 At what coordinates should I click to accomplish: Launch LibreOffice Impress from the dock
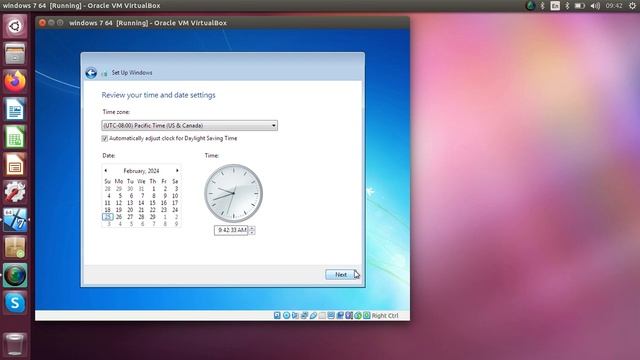tap(15, 164)
